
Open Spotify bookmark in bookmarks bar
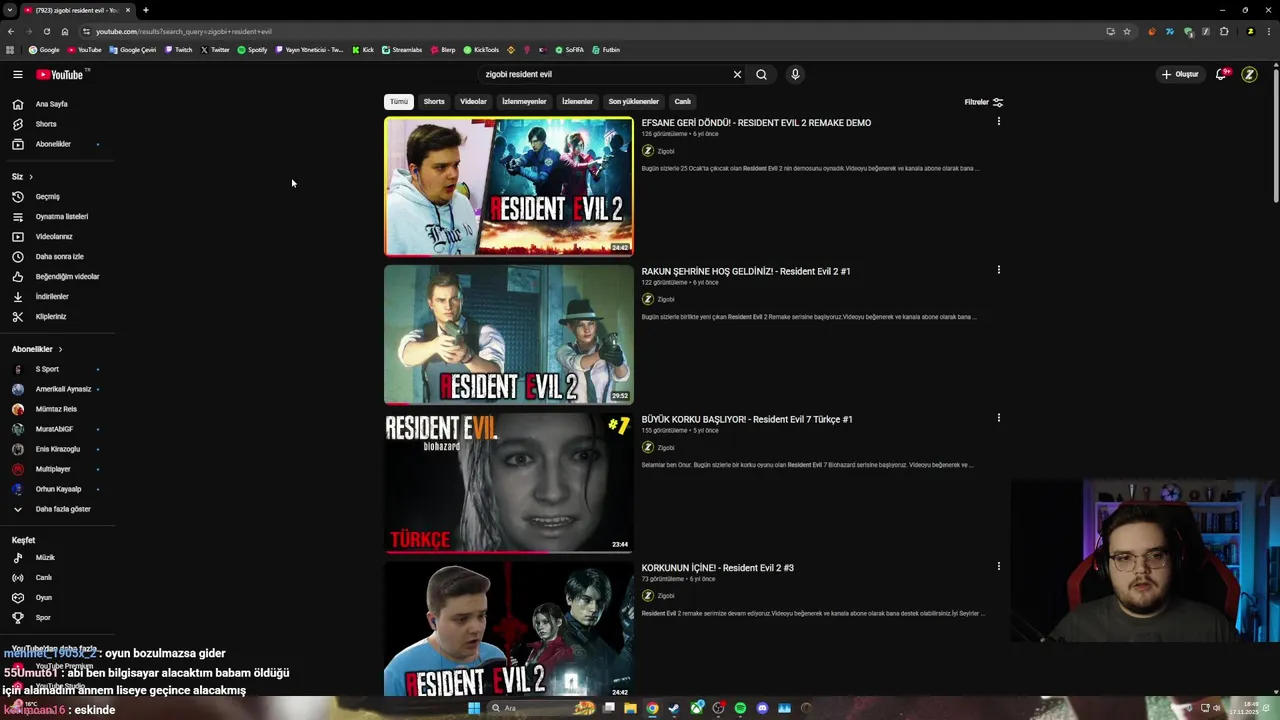pos(252,49)
